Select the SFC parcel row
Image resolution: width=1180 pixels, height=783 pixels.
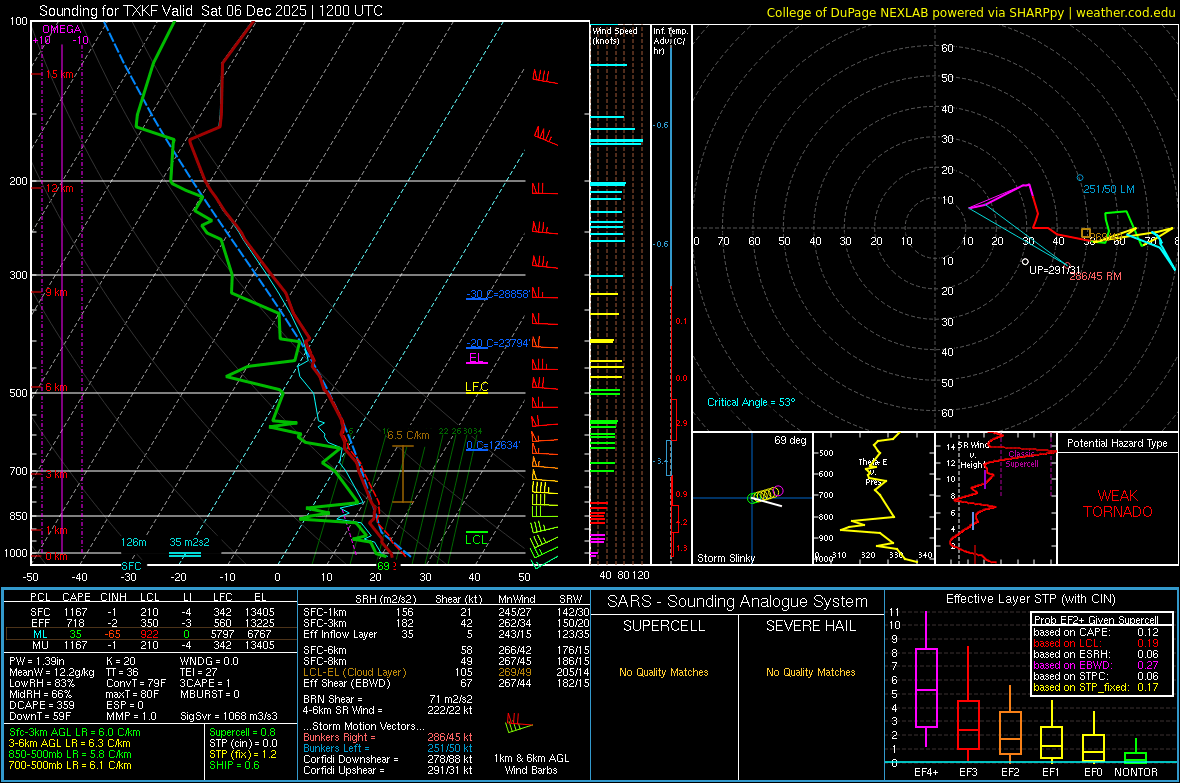(151, 612)
